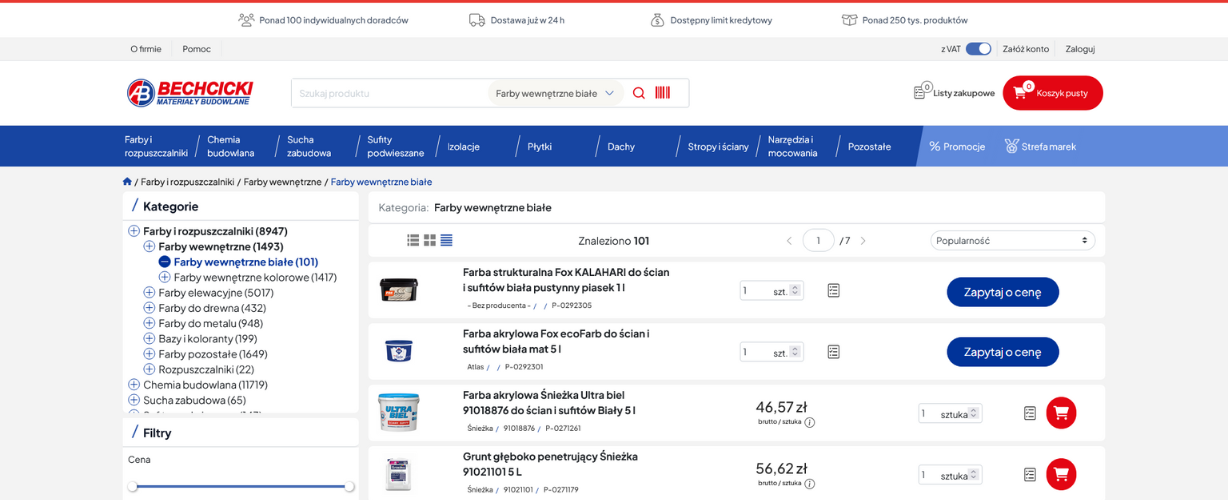Screen dimensions: 1228x500
Task: Open the Popularność sort dropdown
Action: click(x=1012, y=241)
